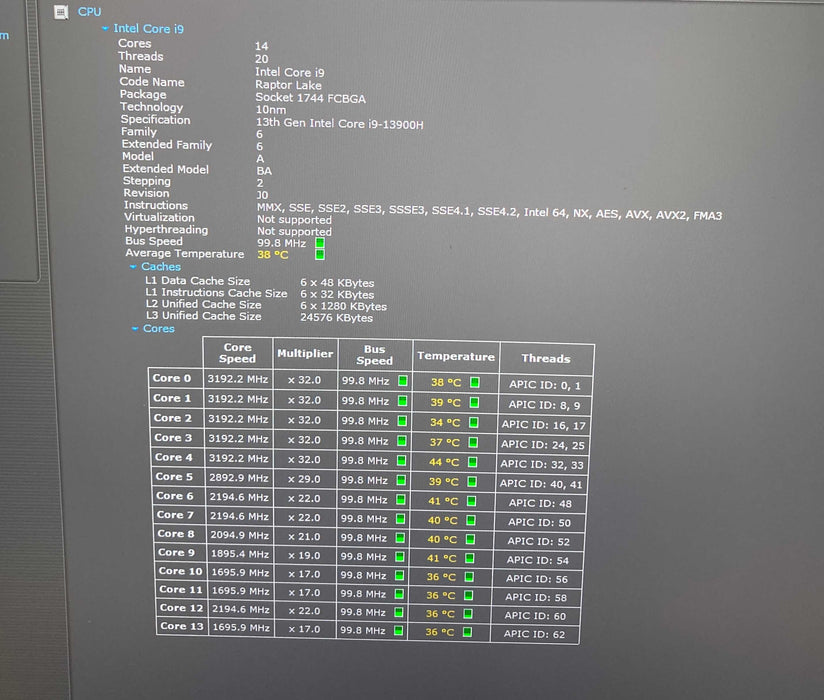The width and height of the screenshot is (824, 700).
Task: Click Core 13 bus speed green indicator
Action: (399, 630)
